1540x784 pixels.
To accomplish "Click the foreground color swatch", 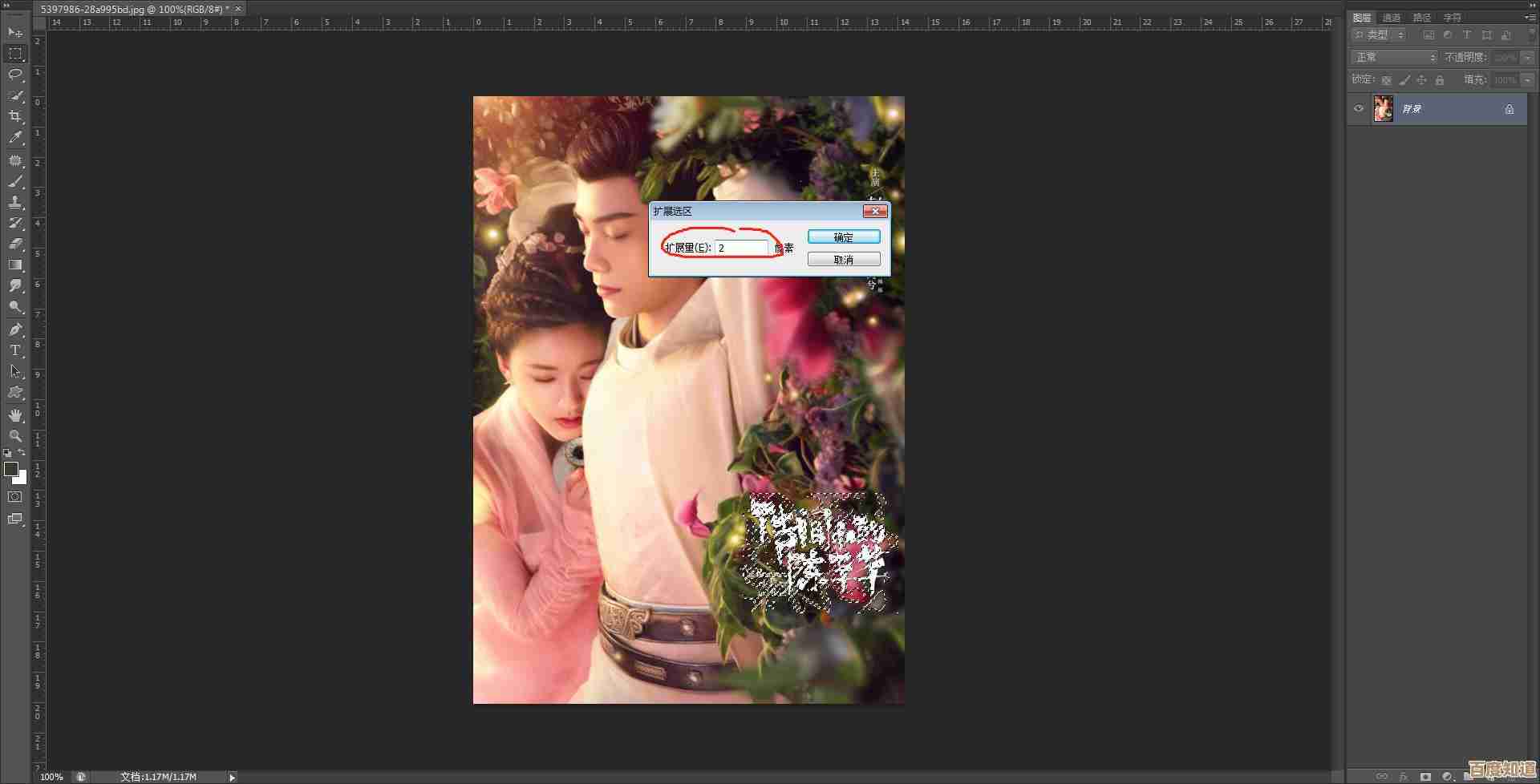I will click(x=11, y=470).
